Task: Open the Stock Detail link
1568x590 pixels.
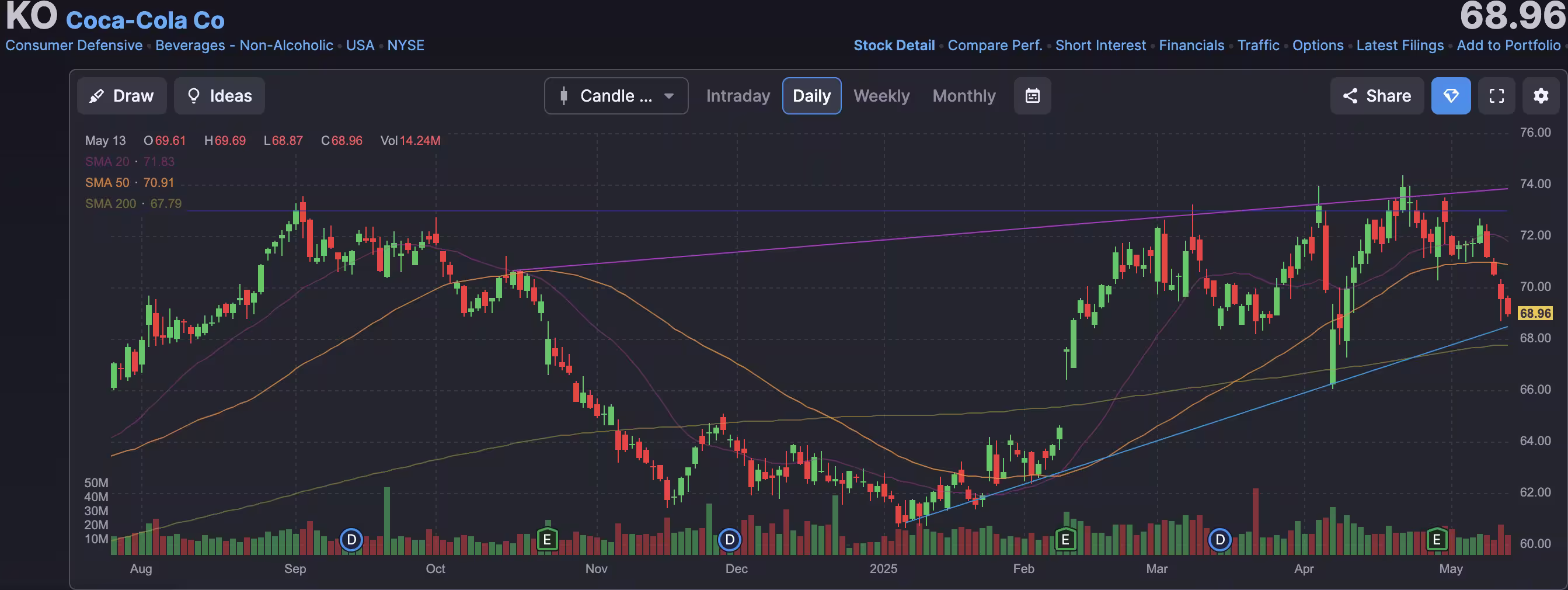Action: (894, 46)
